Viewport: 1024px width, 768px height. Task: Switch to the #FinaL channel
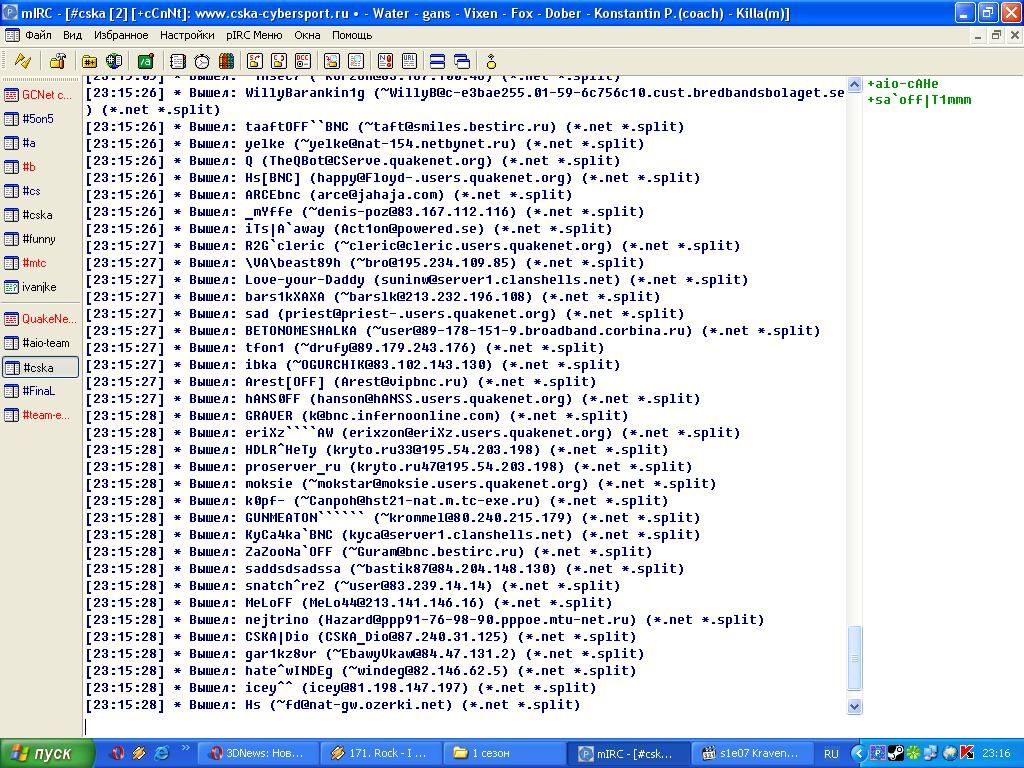pyautogui.click(x=40, y=391)
